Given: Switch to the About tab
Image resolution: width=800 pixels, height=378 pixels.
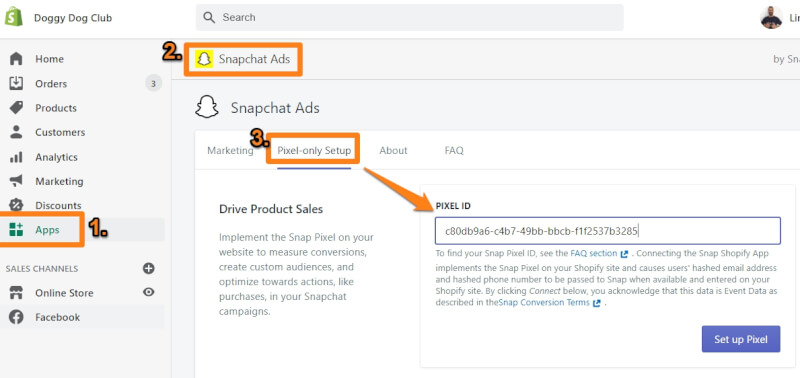Looking at the screenshot, I should pyautogui.click(x=393, y=150).
